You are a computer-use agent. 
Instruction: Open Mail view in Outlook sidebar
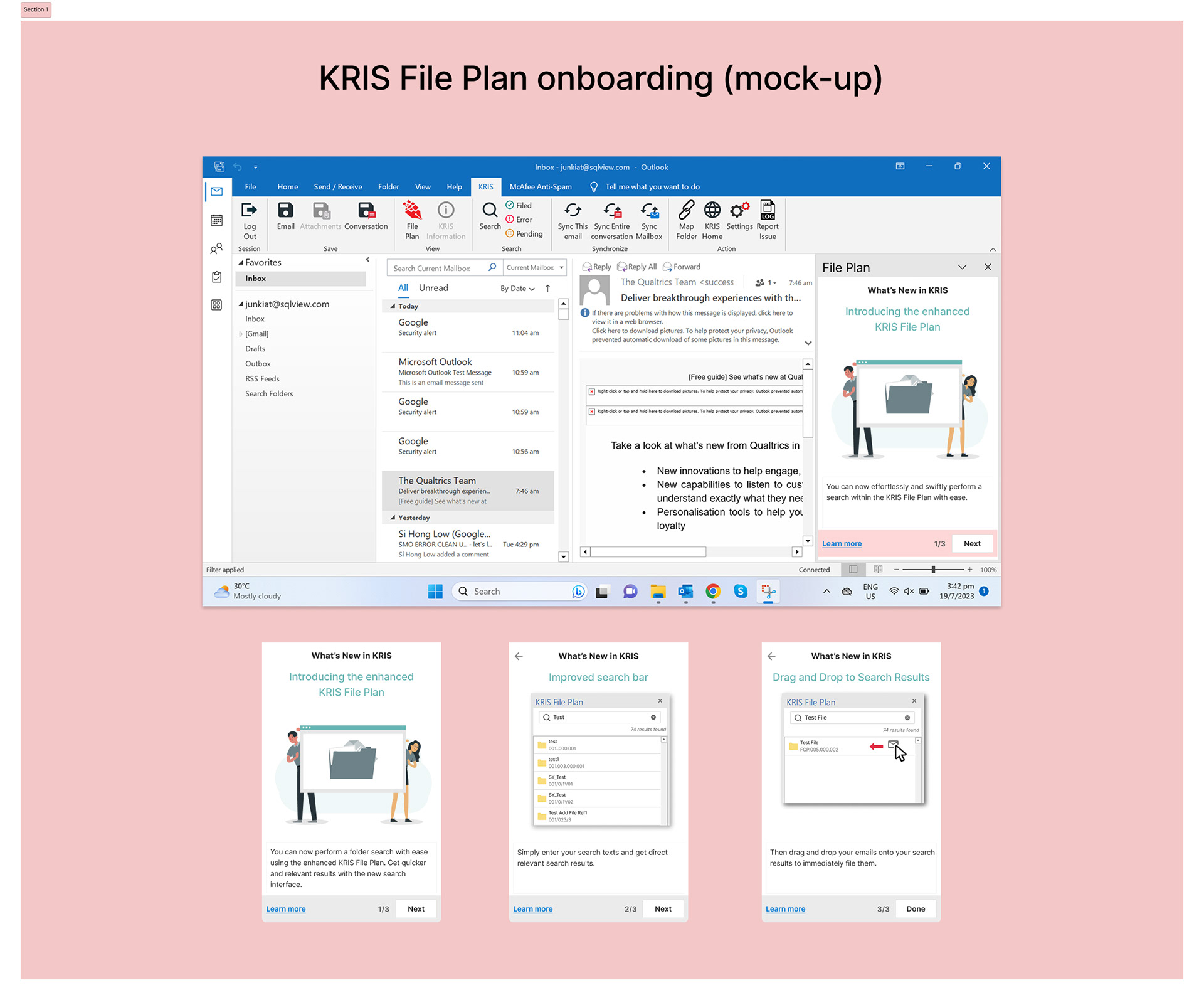(x=217, y=191)
